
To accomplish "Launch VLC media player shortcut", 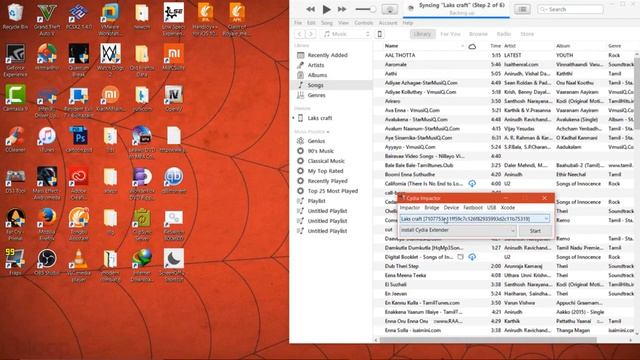I will (x=79, y=264).
